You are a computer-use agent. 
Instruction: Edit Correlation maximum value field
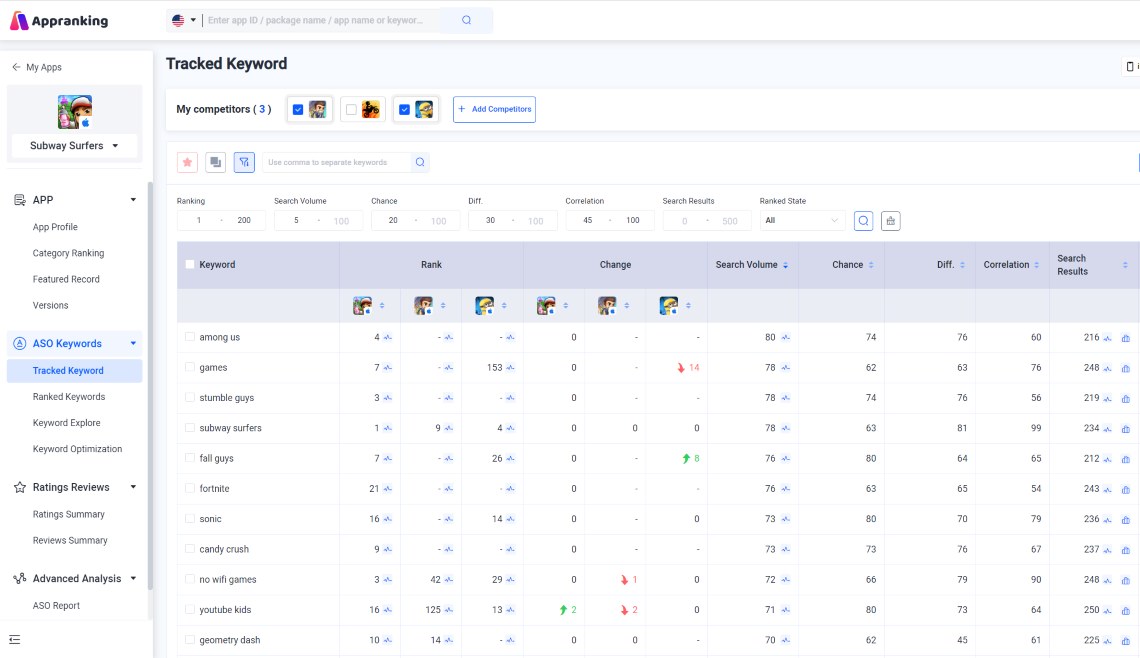633,220
